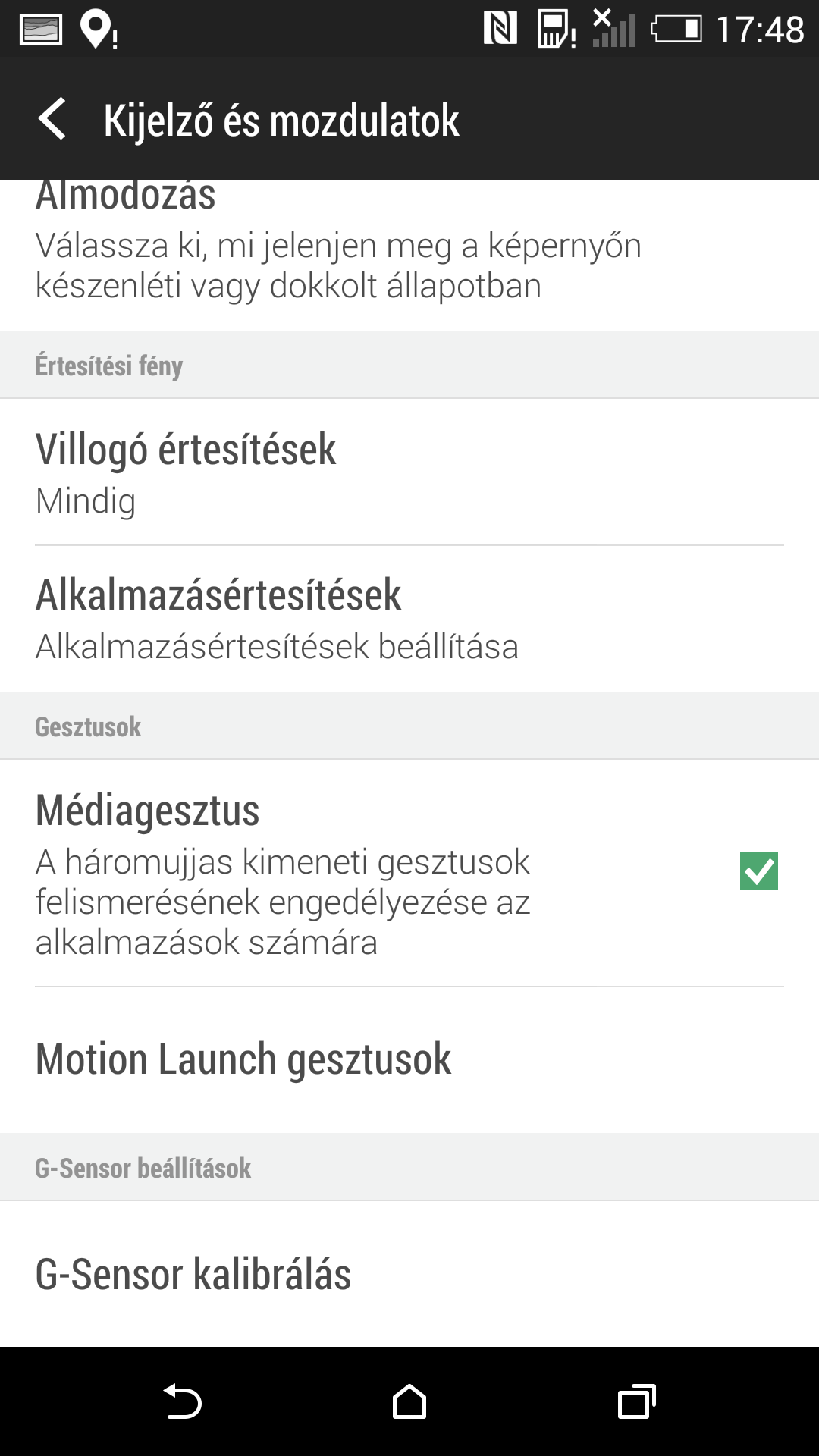
Task: Open recent apps overview button
Action: 636,1401
